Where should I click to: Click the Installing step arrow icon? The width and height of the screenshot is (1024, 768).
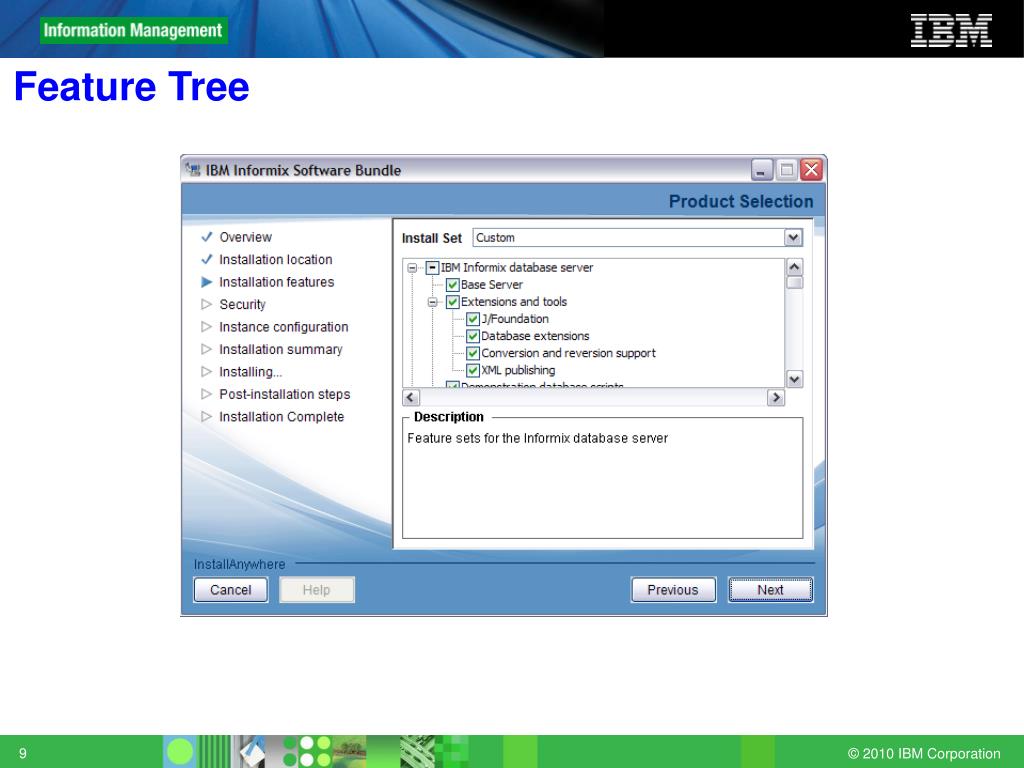206,372
